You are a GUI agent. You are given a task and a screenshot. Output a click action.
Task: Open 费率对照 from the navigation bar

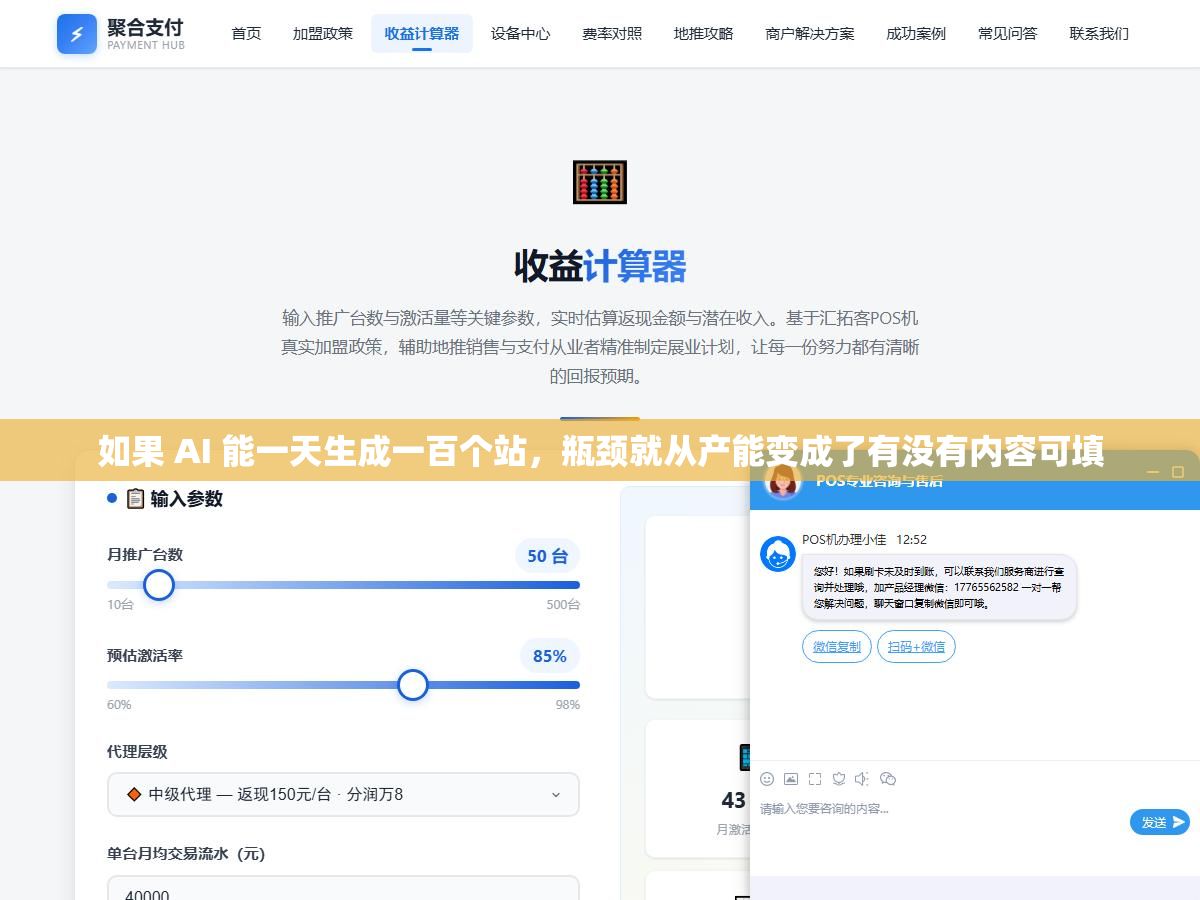[x=612, y=33]
